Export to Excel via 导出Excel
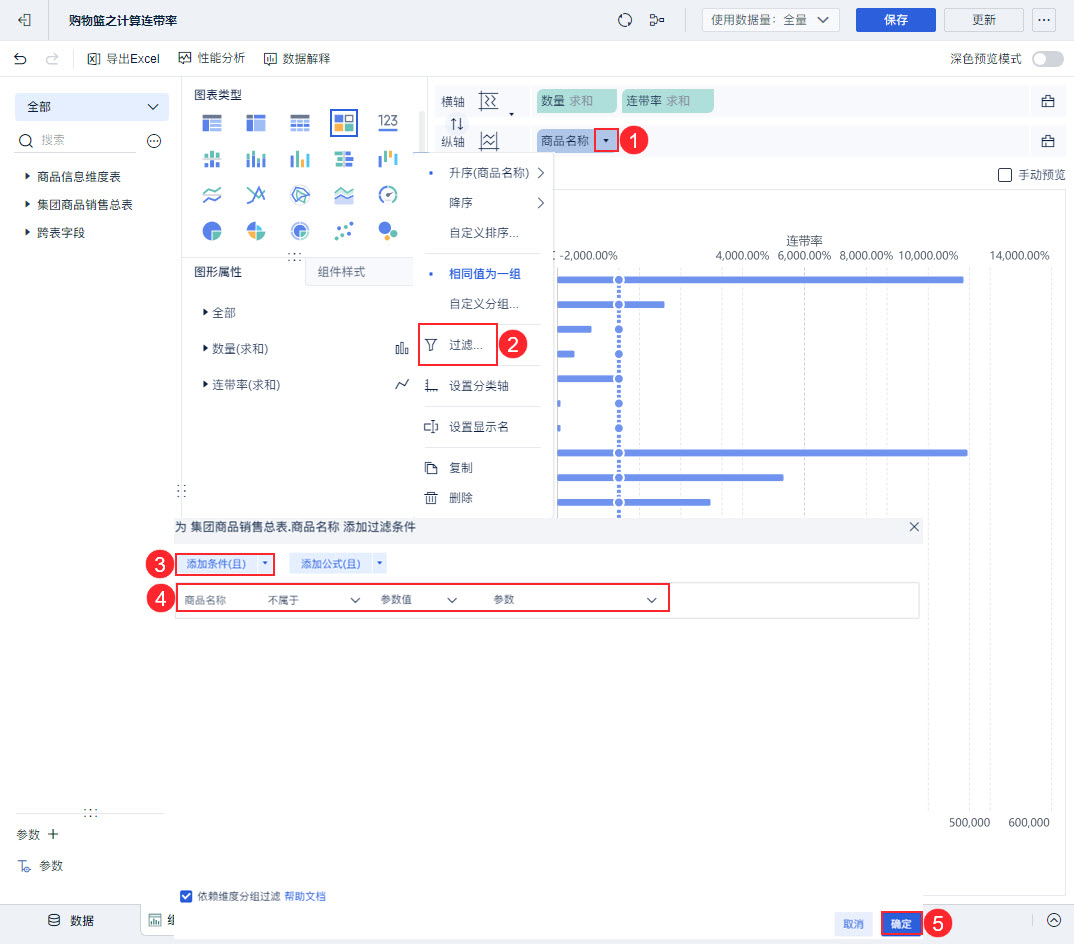Screen dimensions: 1074x944 tap(123, 59)
